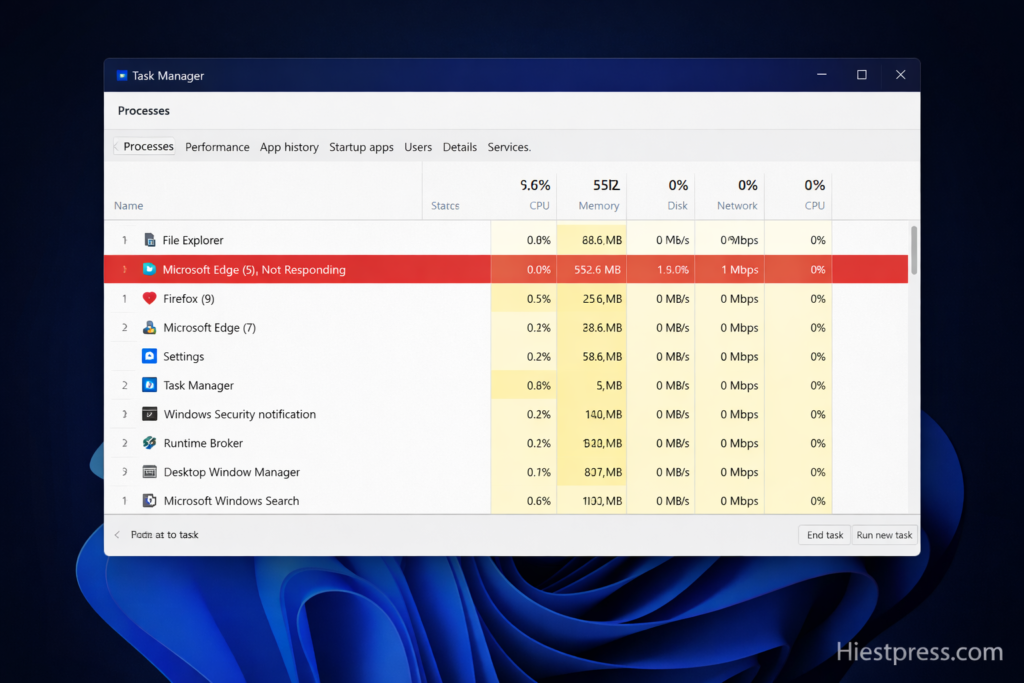1024x683 pixels.
Task: Expand the Task Manager process row
Action: click(125, 385)
